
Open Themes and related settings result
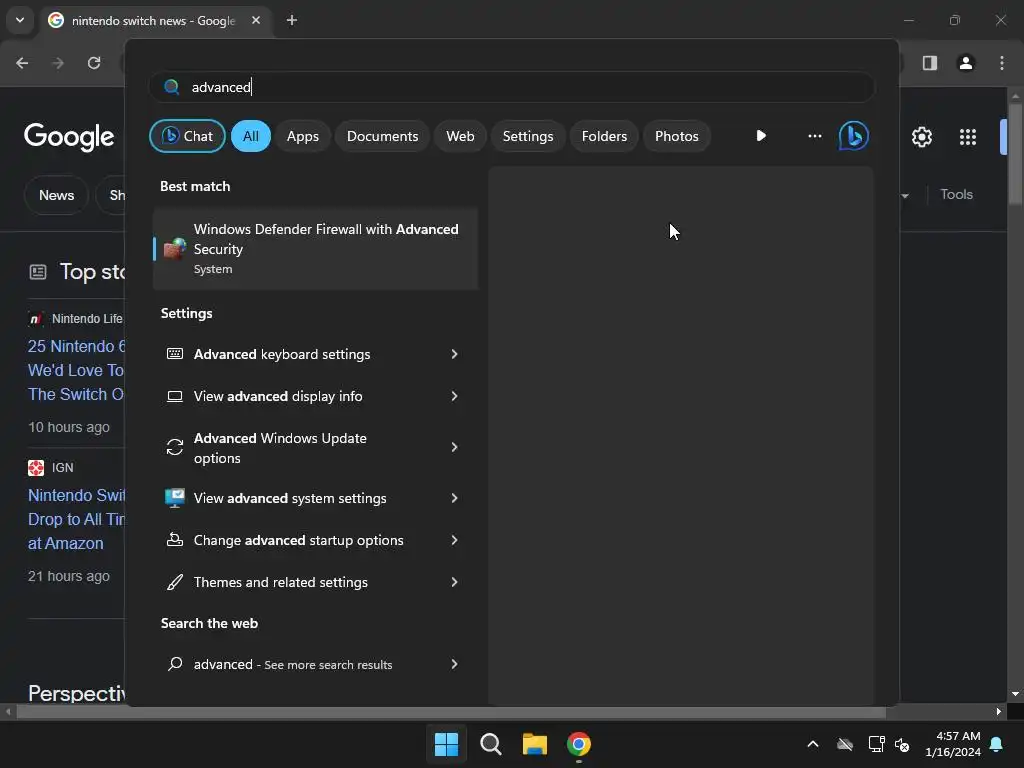(315, 582)
